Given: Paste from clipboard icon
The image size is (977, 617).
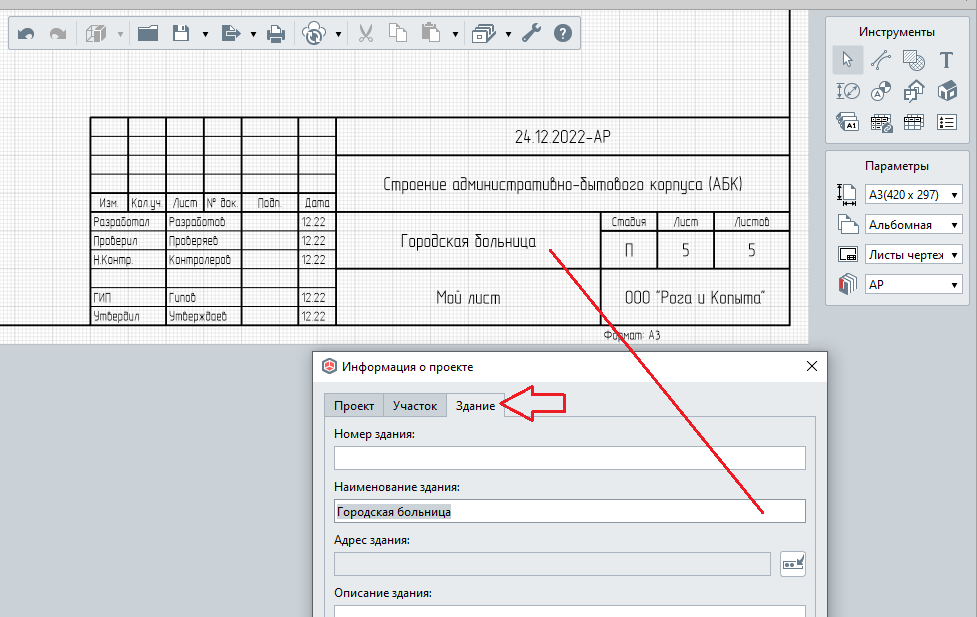Looking at the screenshot, I should (431, 33).
